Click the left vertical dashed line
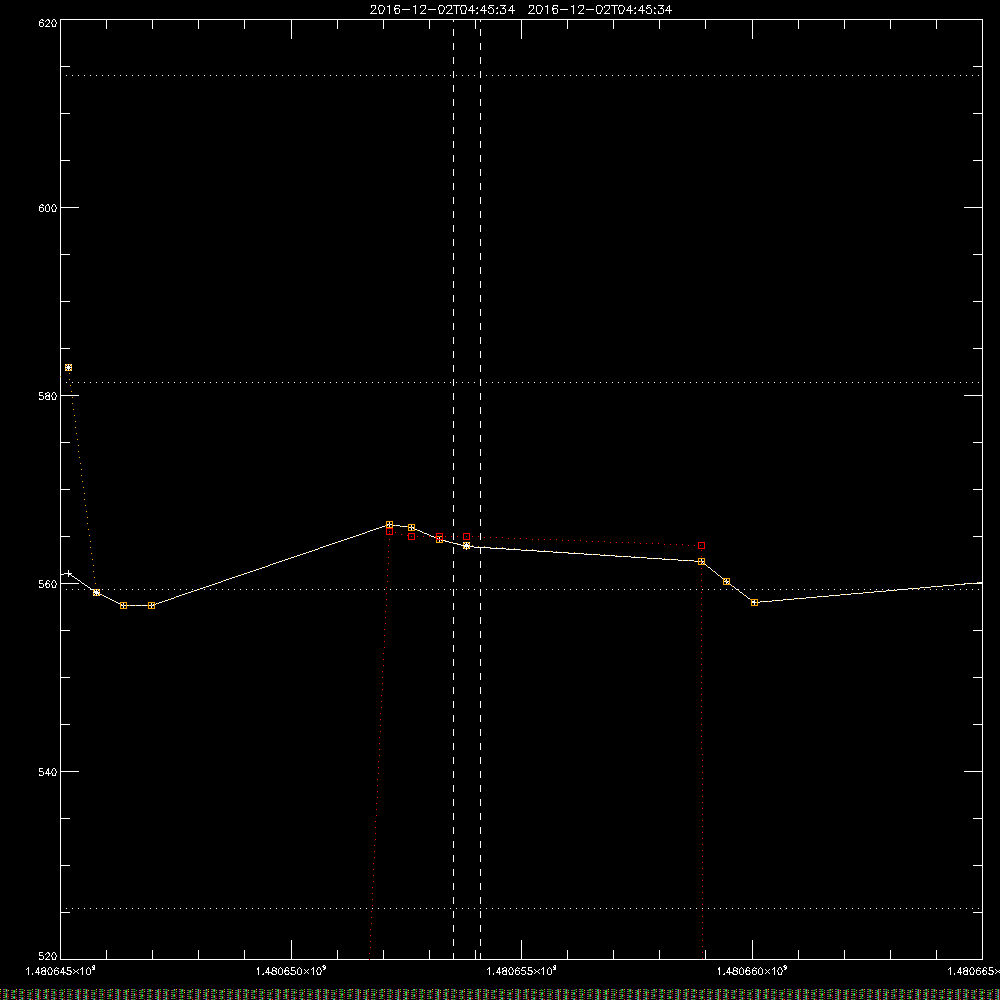Viewport: 1000px width, 1000px height. click(x=453, y=488)
